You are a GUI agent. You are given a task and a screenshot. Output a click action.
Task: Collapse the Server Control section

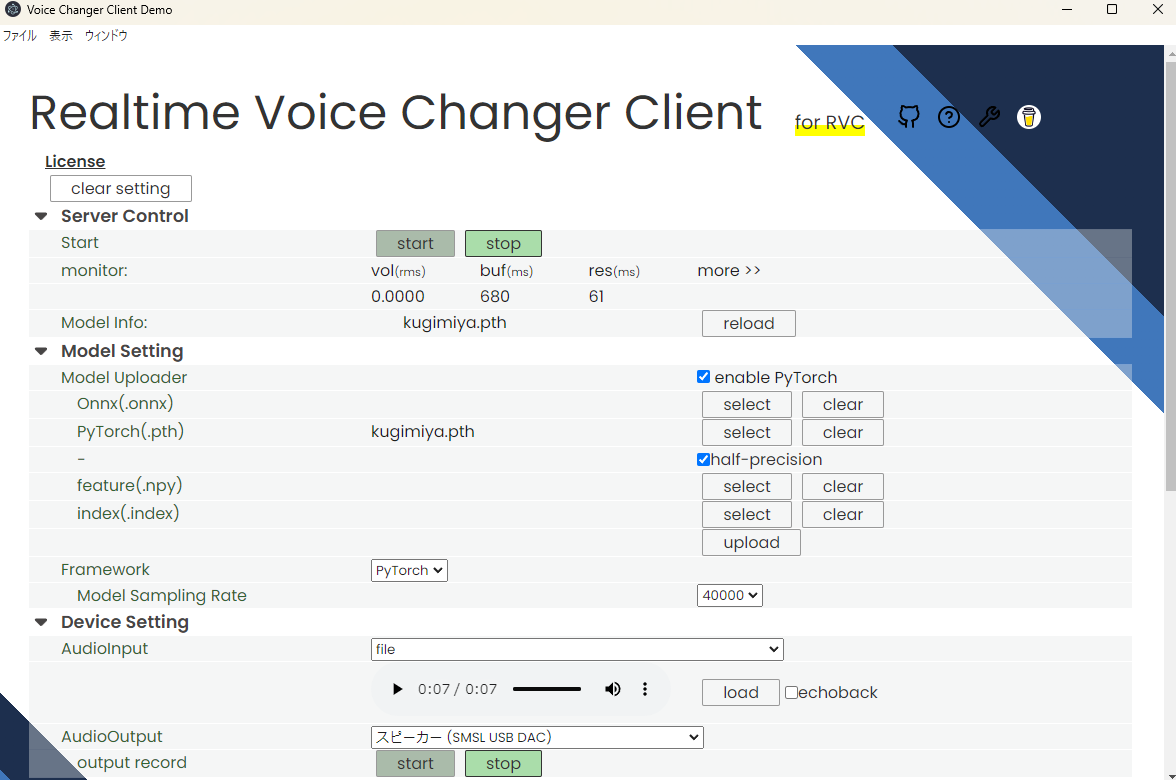(x=41, y=216)
